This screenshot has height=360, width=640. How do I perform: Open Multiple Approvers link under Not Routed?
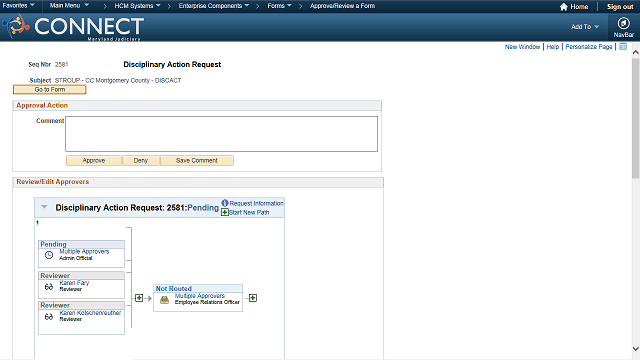click(x=200, y=296)
